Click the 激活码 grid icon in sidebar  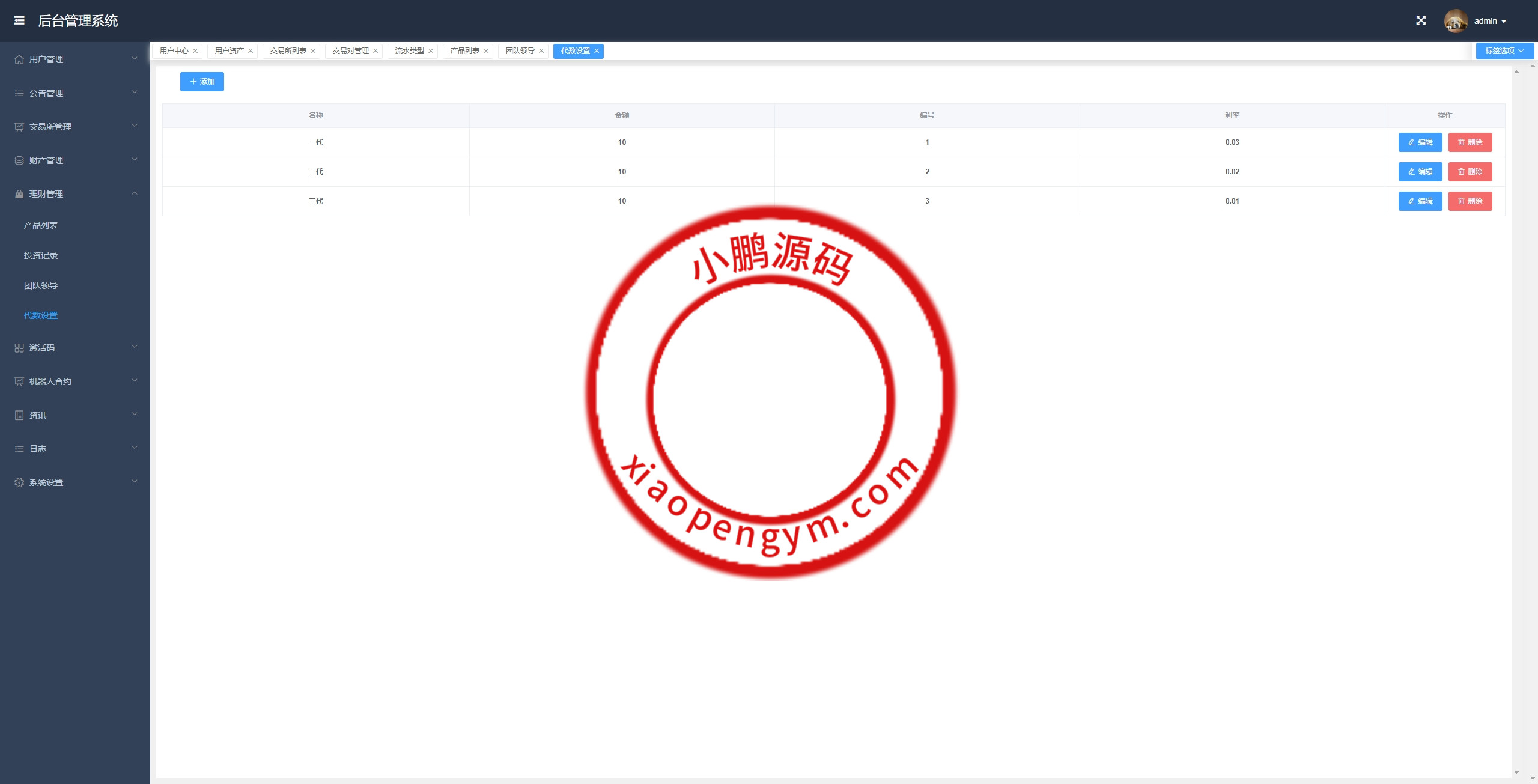(x=19, y=348)
